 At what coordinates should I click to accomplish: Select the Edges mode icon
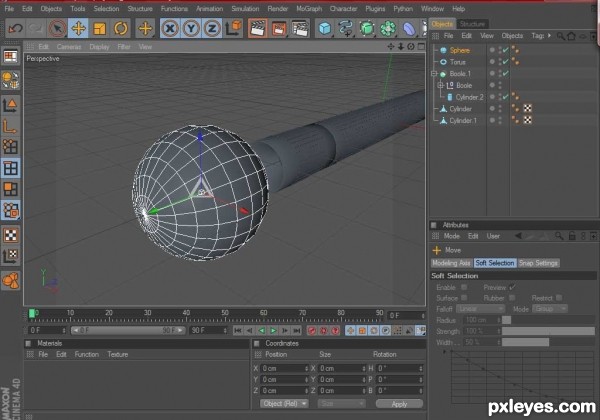point(10,168)
